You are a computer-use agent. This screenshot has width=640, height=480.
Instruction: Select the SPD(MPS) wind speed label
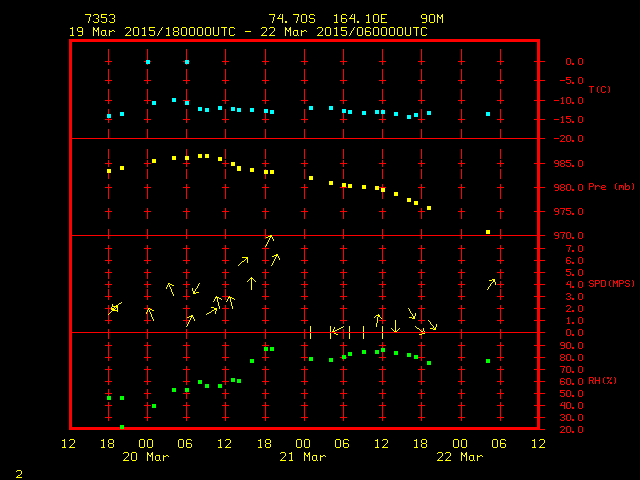click(611, 284)
